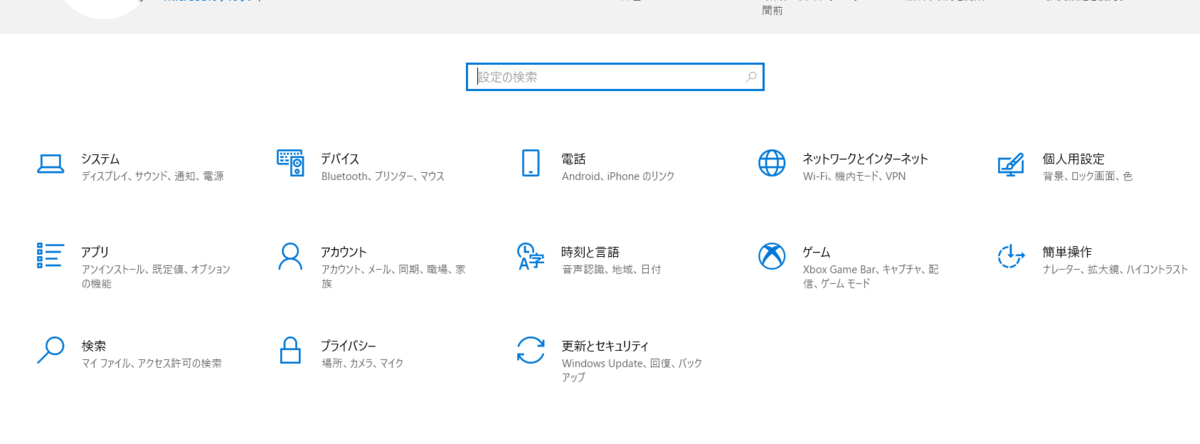Open the 個人用設定 monitor and brush icon
Screen dimensions: 1200x444
(1012, 165)
